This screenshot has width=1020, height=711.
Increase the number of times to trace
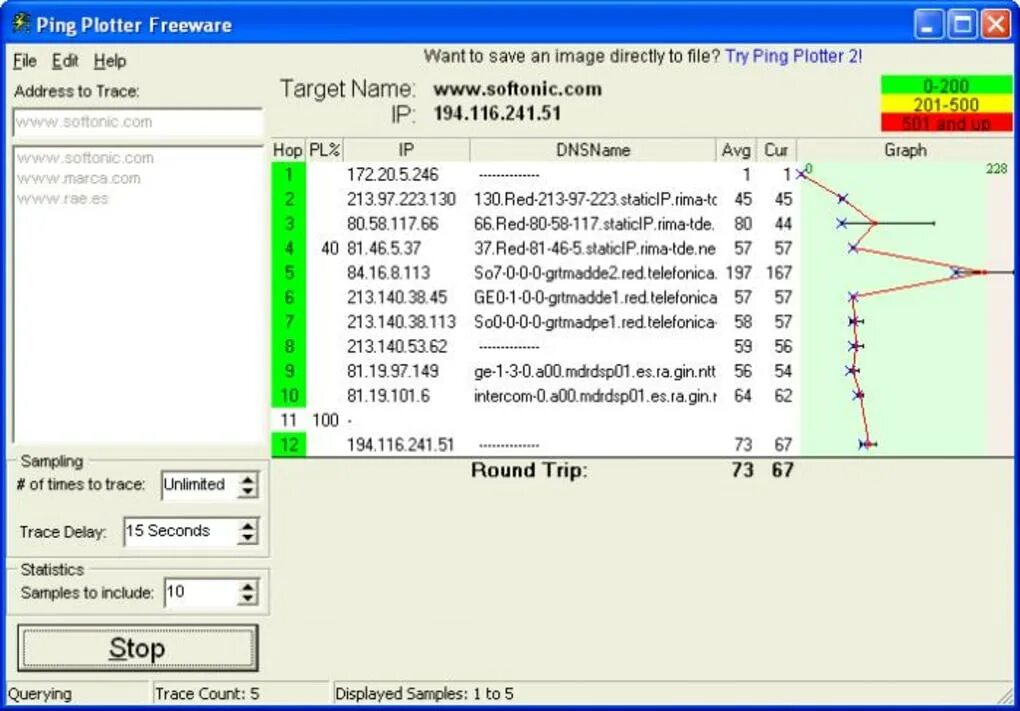coord(247,479)
